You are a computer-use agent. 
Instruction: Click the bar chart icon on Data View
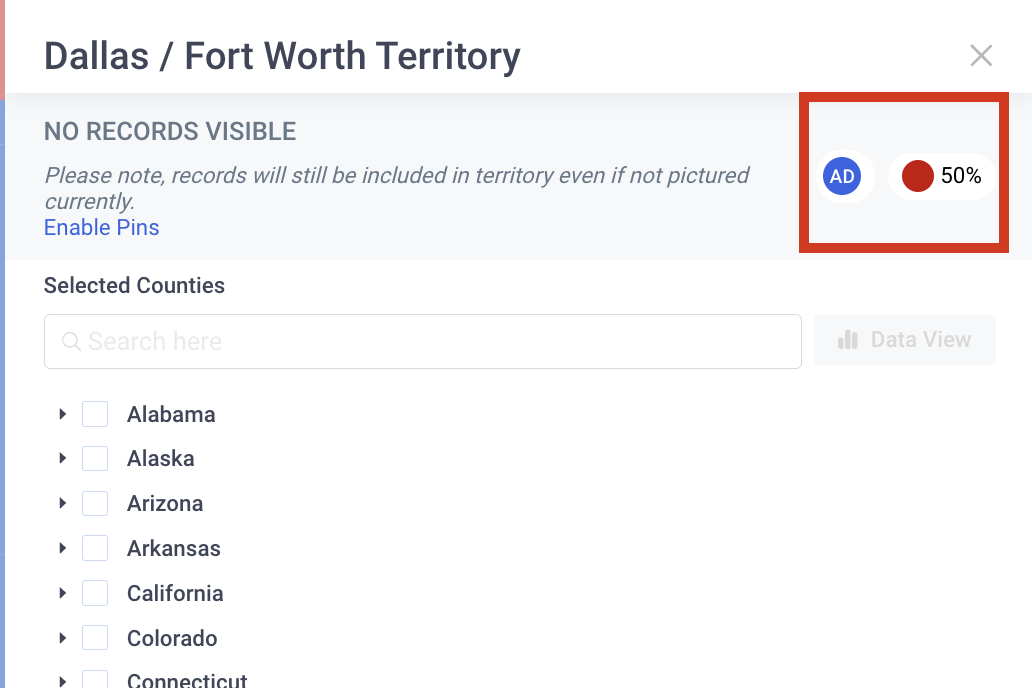pos(848,340)
